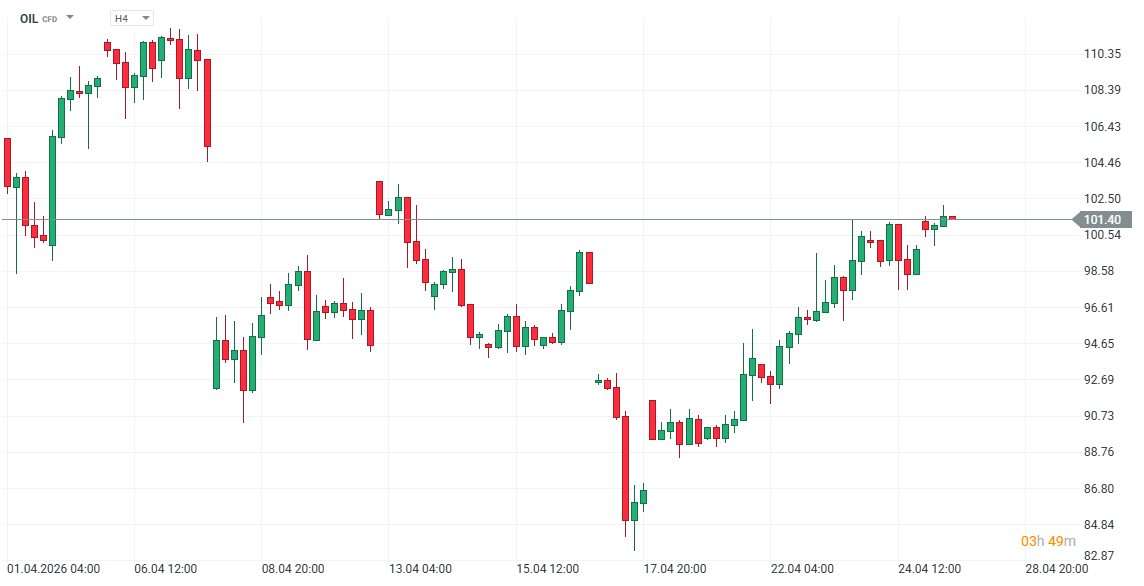Select the 15.04 12:00 time label
The image size is (1144, 586).
(549, 570)
